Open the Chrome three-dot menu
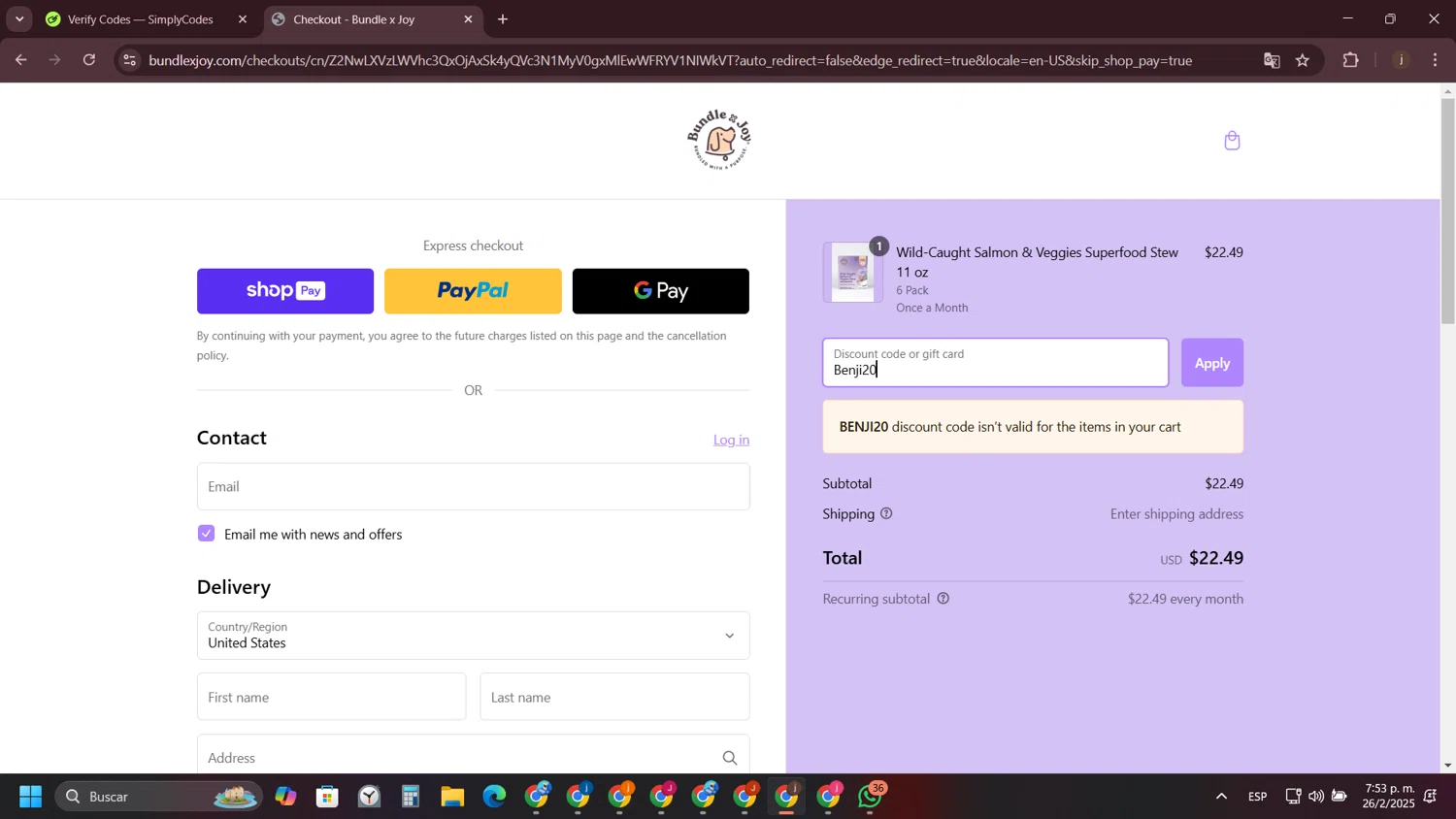The width and height of the screenshot is (1456, 819). [x=1436, y=60]
